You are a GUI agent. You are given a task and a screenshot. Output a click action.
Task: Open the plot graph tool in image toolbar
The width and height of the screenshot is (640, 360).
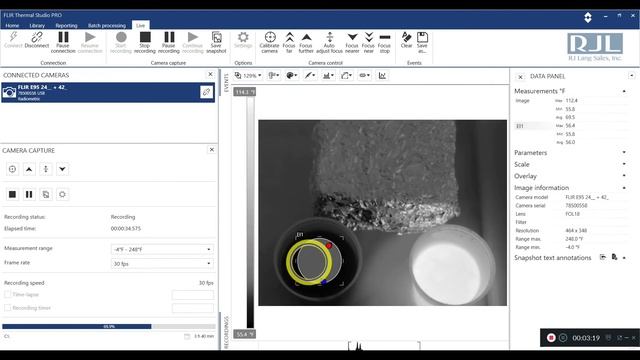382,76
